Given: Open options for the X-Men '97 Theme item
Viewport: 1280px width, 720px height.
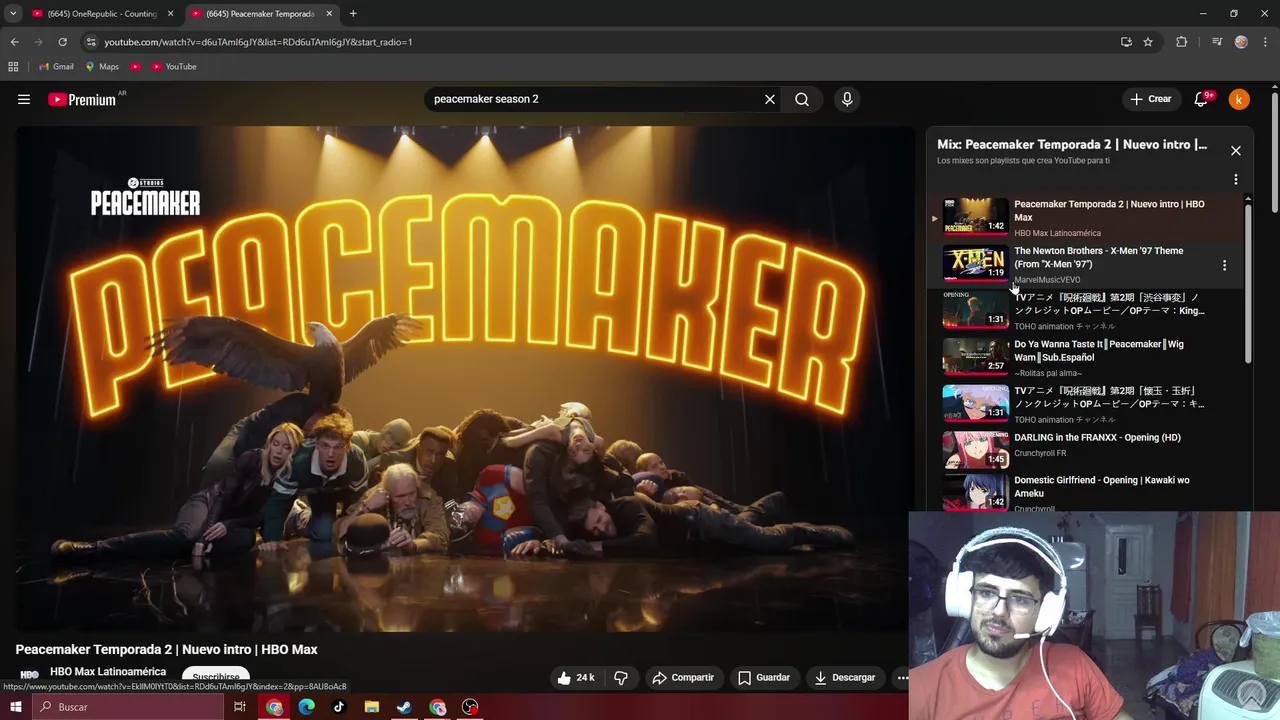Looking at the screenshot, I should [x=1224, y=265].
